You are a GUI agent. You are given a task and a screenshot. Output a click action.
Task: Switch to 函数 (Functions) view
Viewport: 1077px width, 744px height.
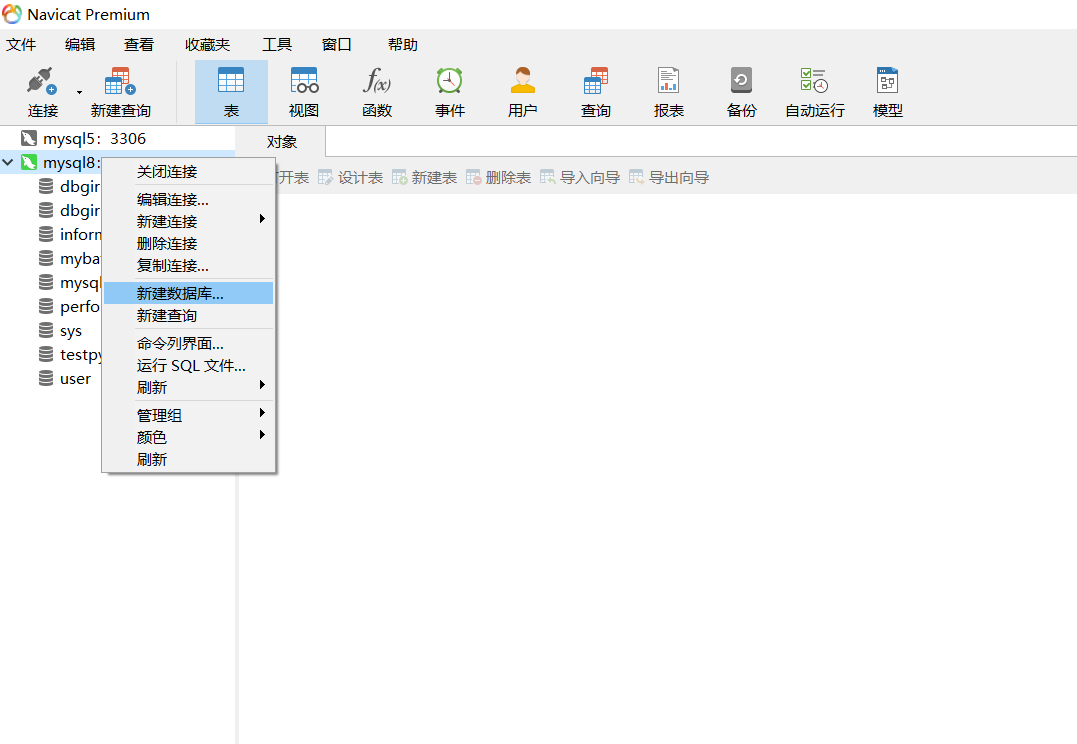tap(376, 90)
